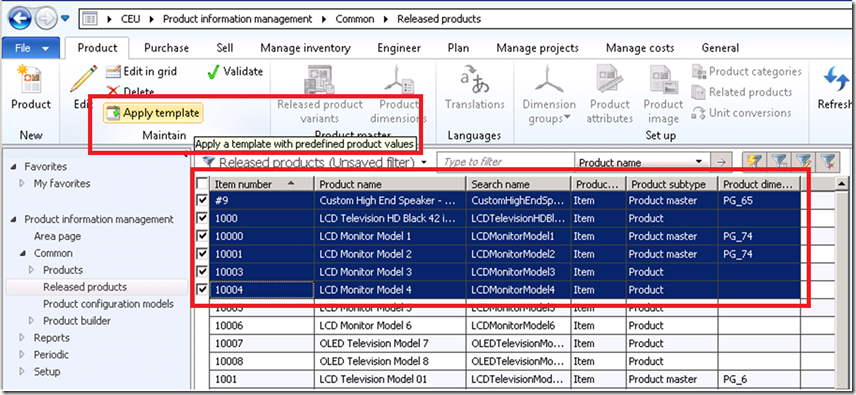Click Edit in grid
856x395 pixels.
[141, 71]
